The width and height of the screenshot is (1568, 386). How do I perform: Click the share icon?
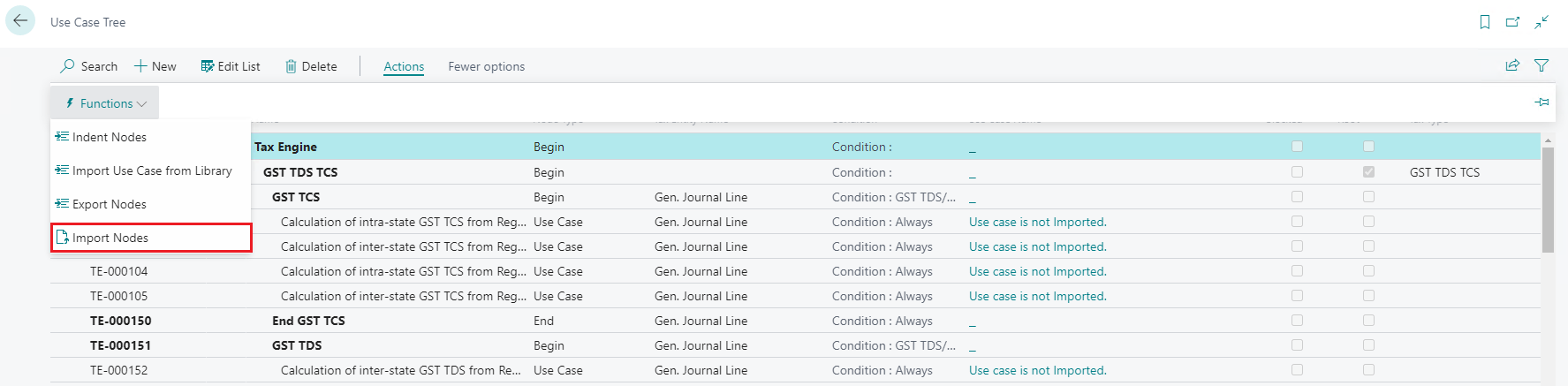(x=1512, y=65)
